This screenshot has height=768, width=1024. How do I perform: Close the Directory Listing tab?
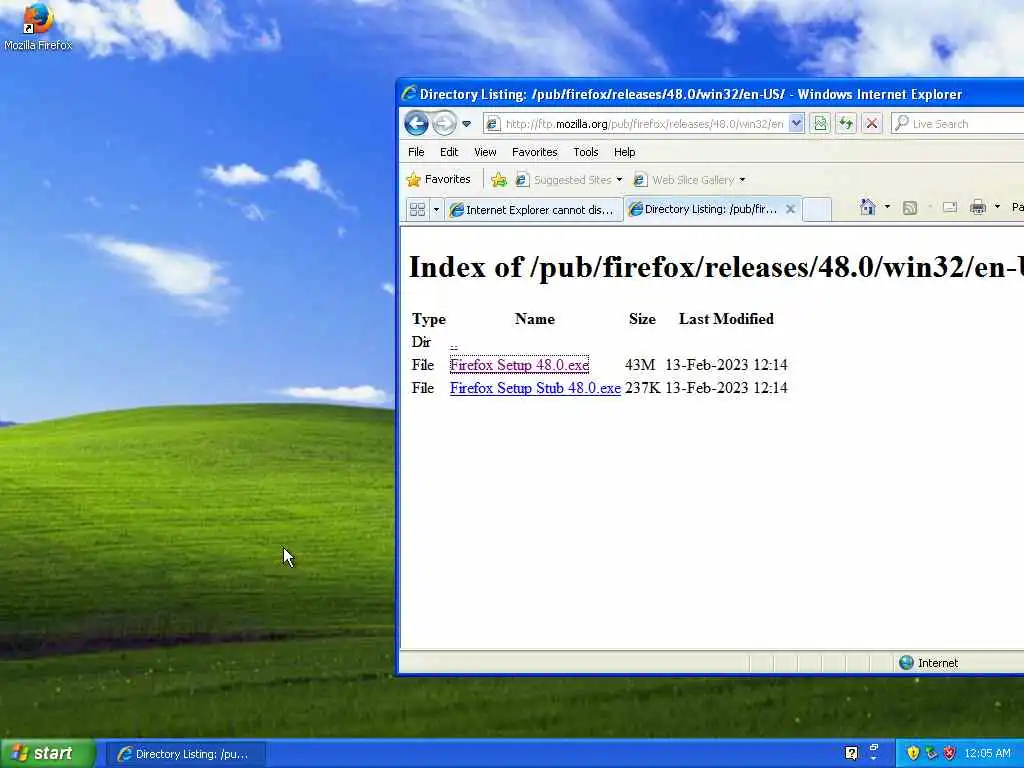click(x=790, y=209)
